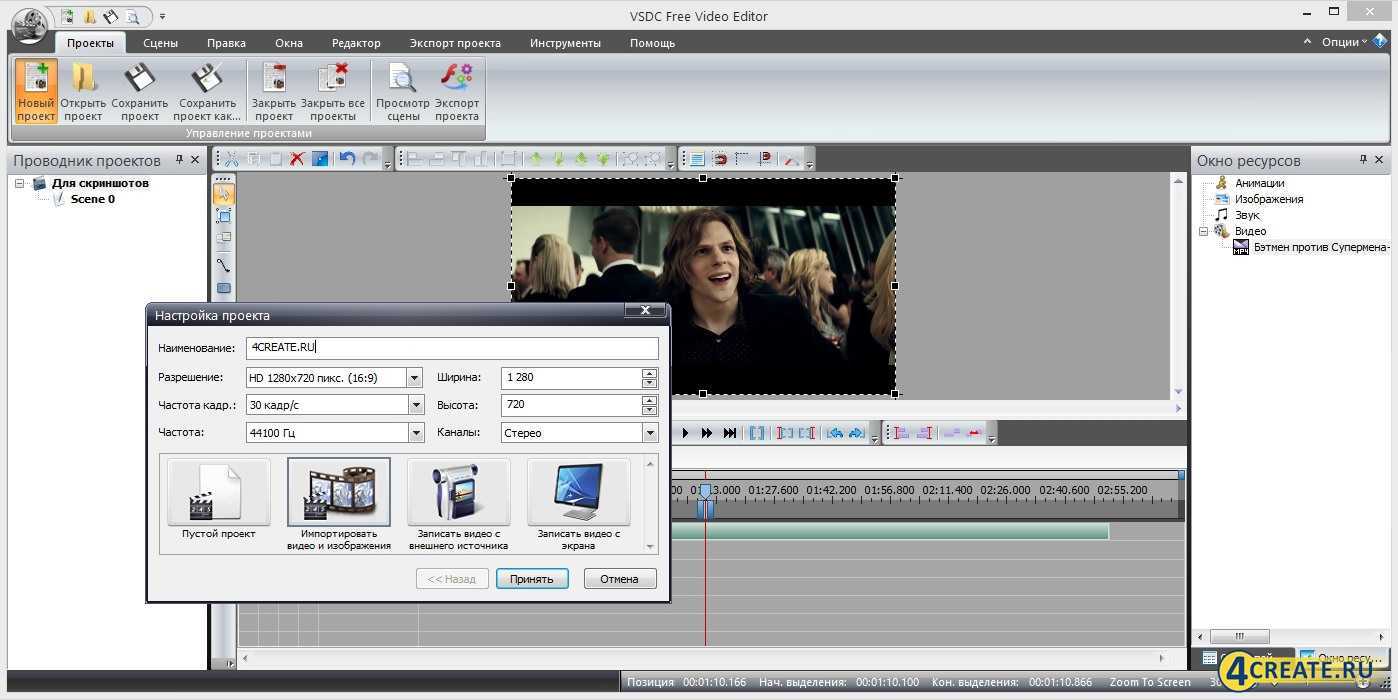The width and height of the screenshot is (1398, 700).
Task: Open the Окна ribbon tab
Action: (x=289, y=43)
